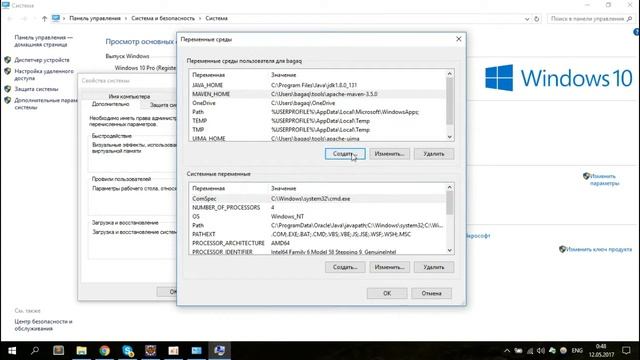Select user Path variable with WindowsApps value
This screenshot has width=640, height=360.
pyautogui.click(x=317, y=112)
